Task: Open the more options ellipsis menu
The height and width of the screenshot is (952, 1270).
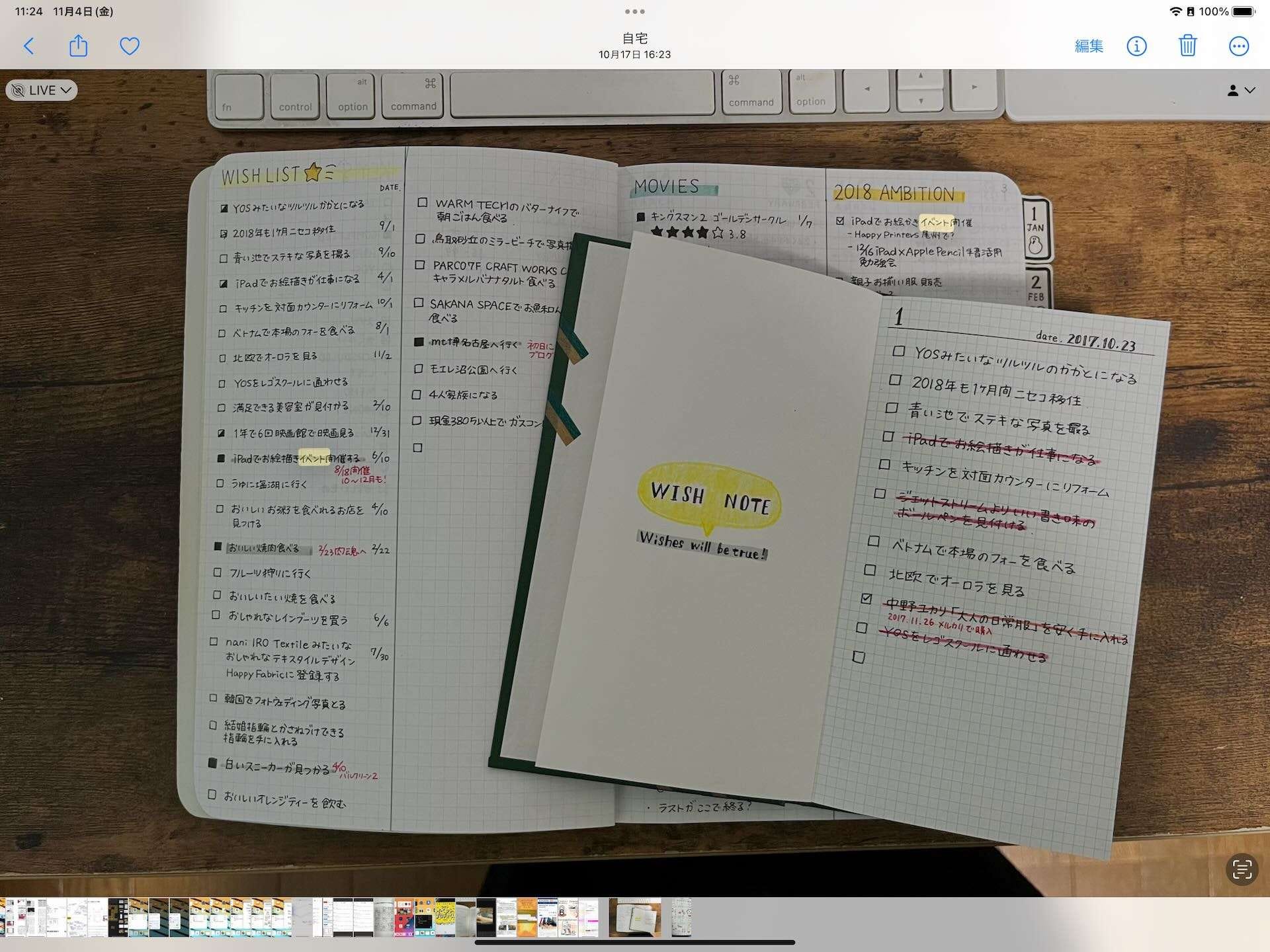Action: (x=1239, y=46)
